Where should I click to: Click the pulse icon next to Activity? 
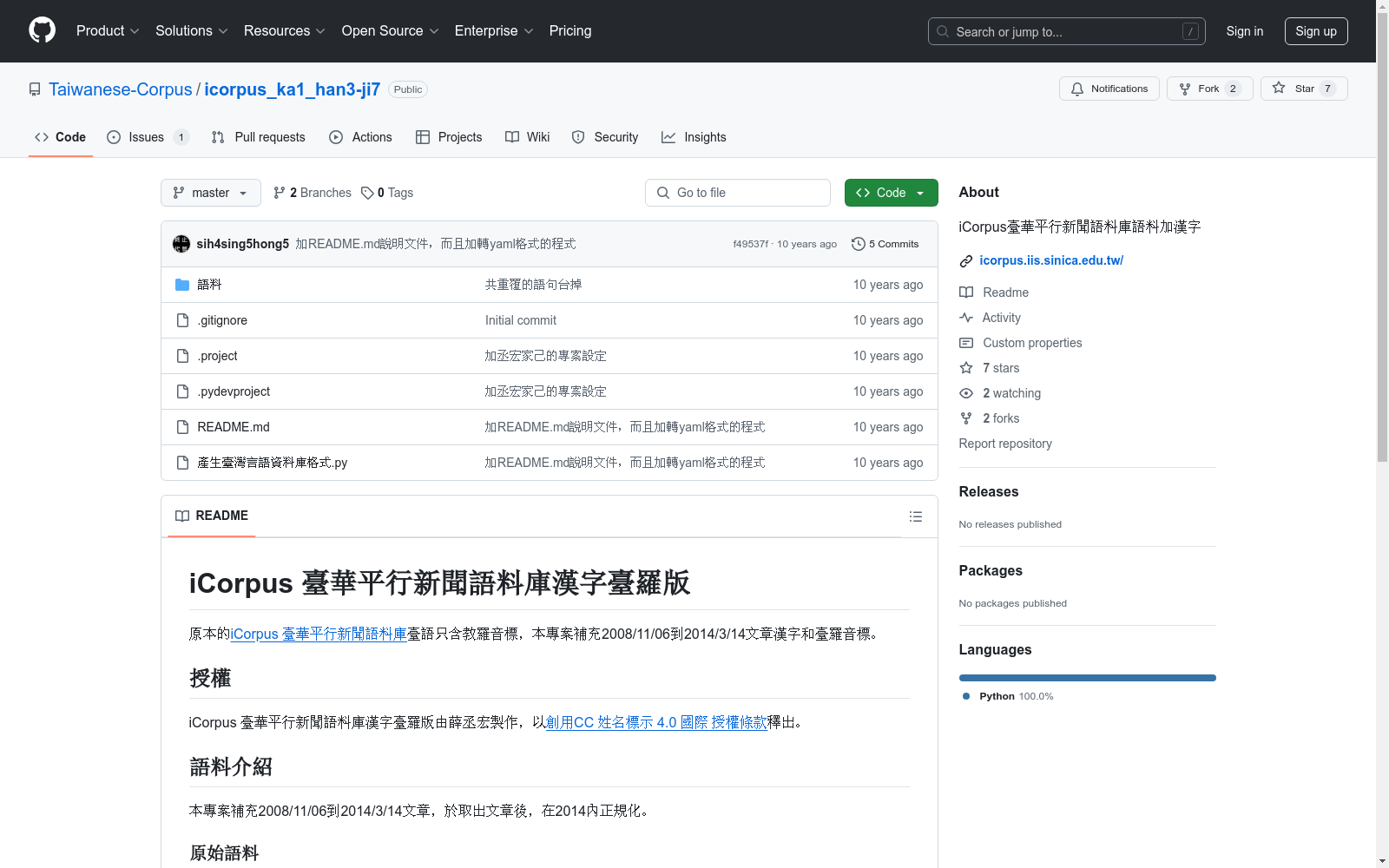966,318
